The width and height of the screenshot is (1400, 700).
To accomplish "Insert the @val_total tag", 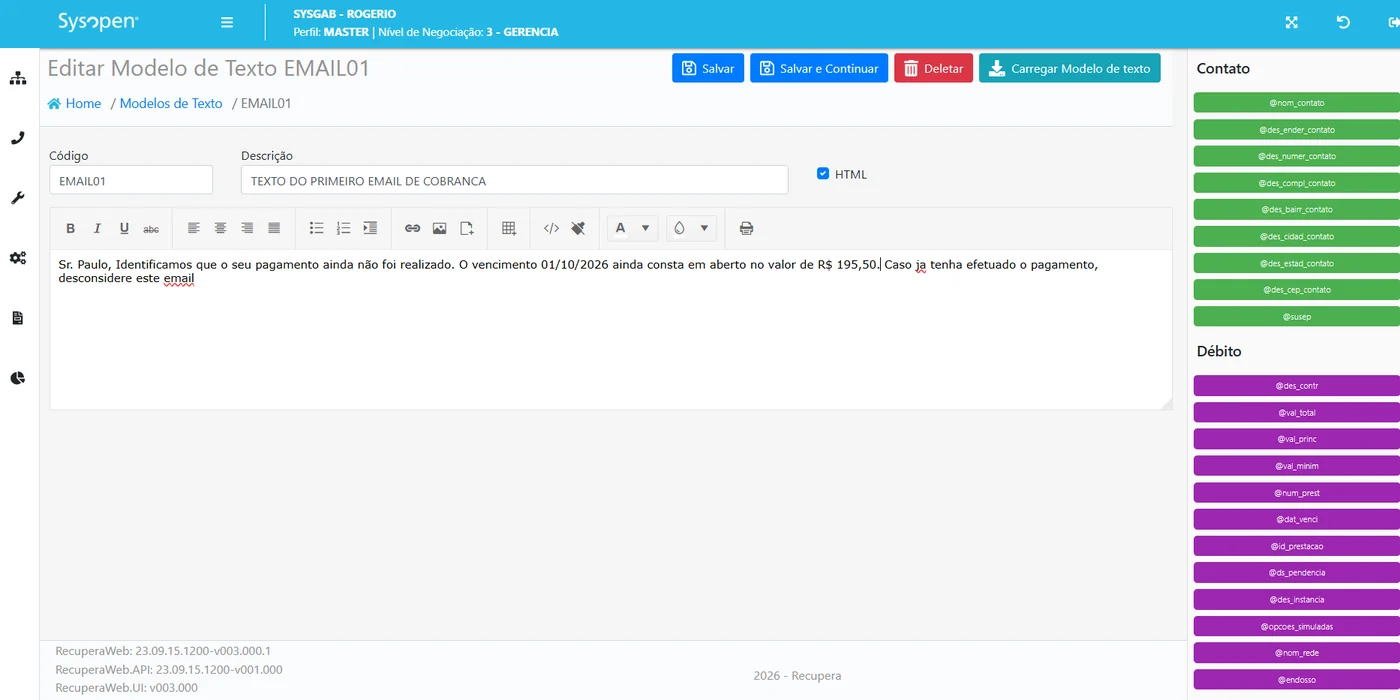I will pyautogui.click(x=1296, y=412).
